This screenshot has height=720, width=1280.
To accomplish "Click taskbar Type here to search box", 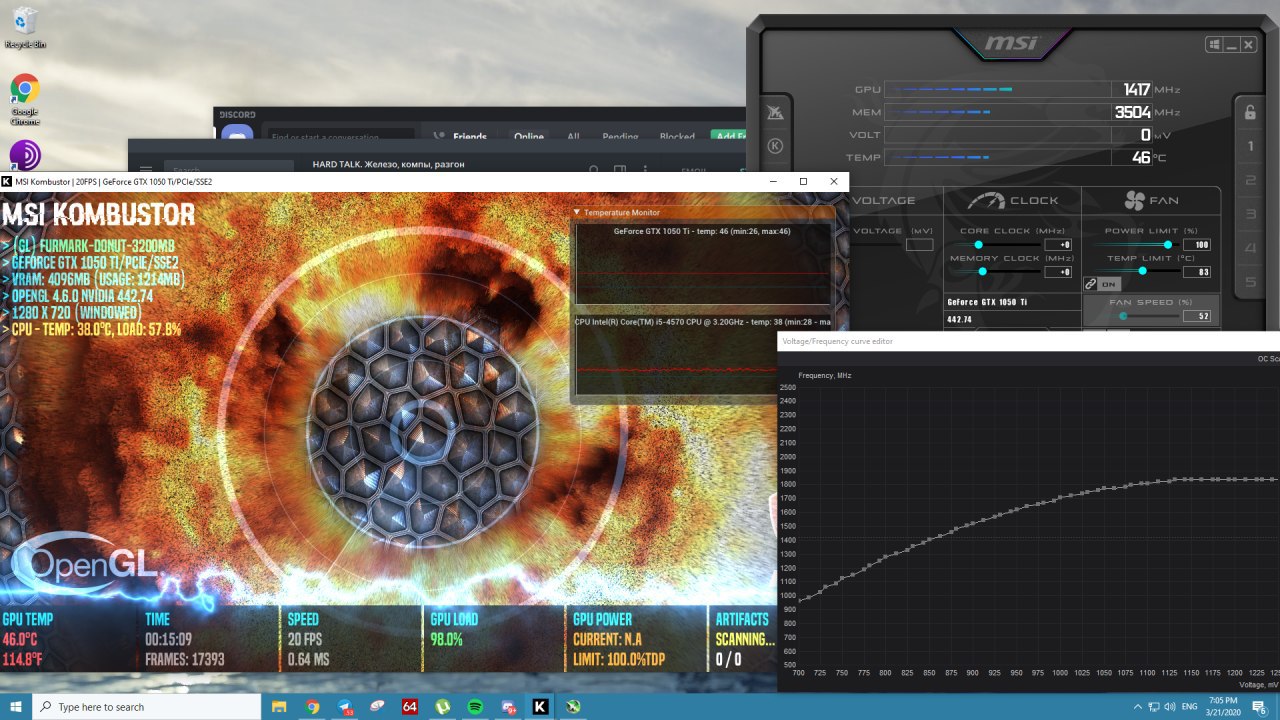I will [147, 706].
